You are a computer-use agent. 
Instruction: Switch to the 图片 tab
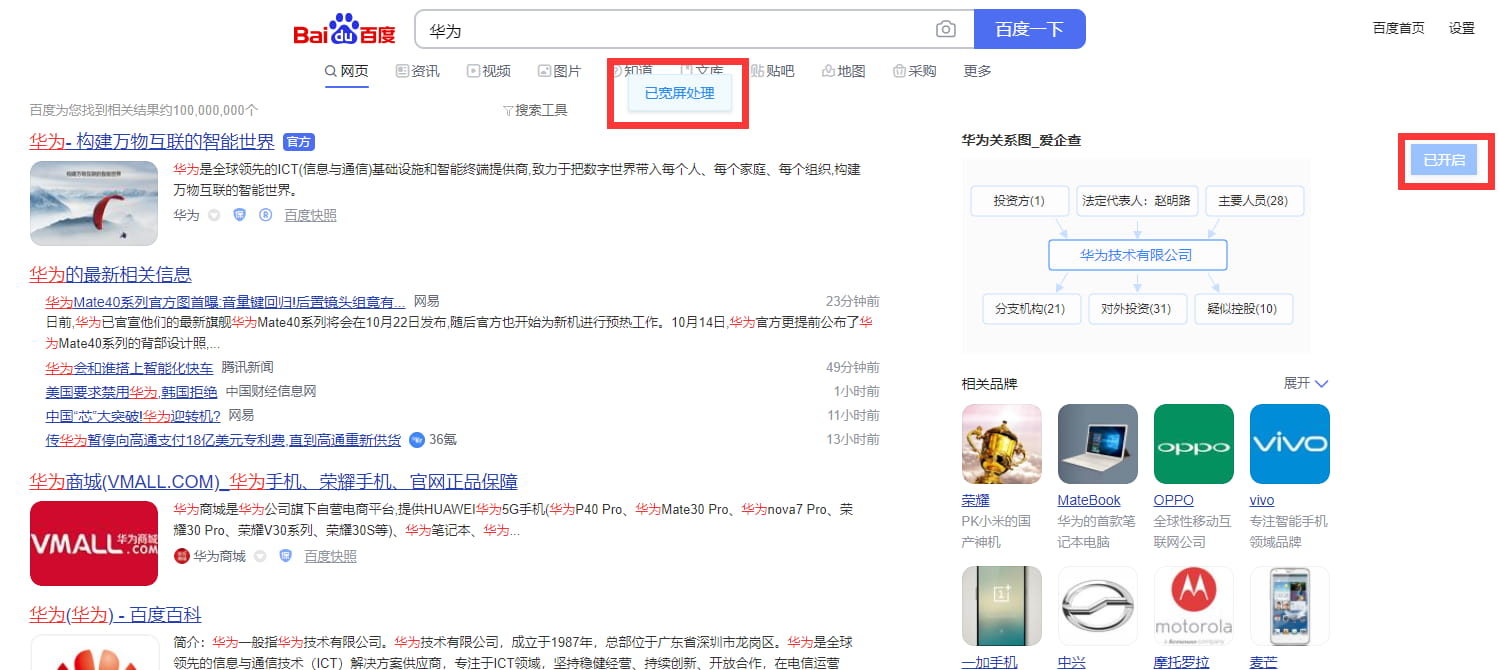point(559,71)
